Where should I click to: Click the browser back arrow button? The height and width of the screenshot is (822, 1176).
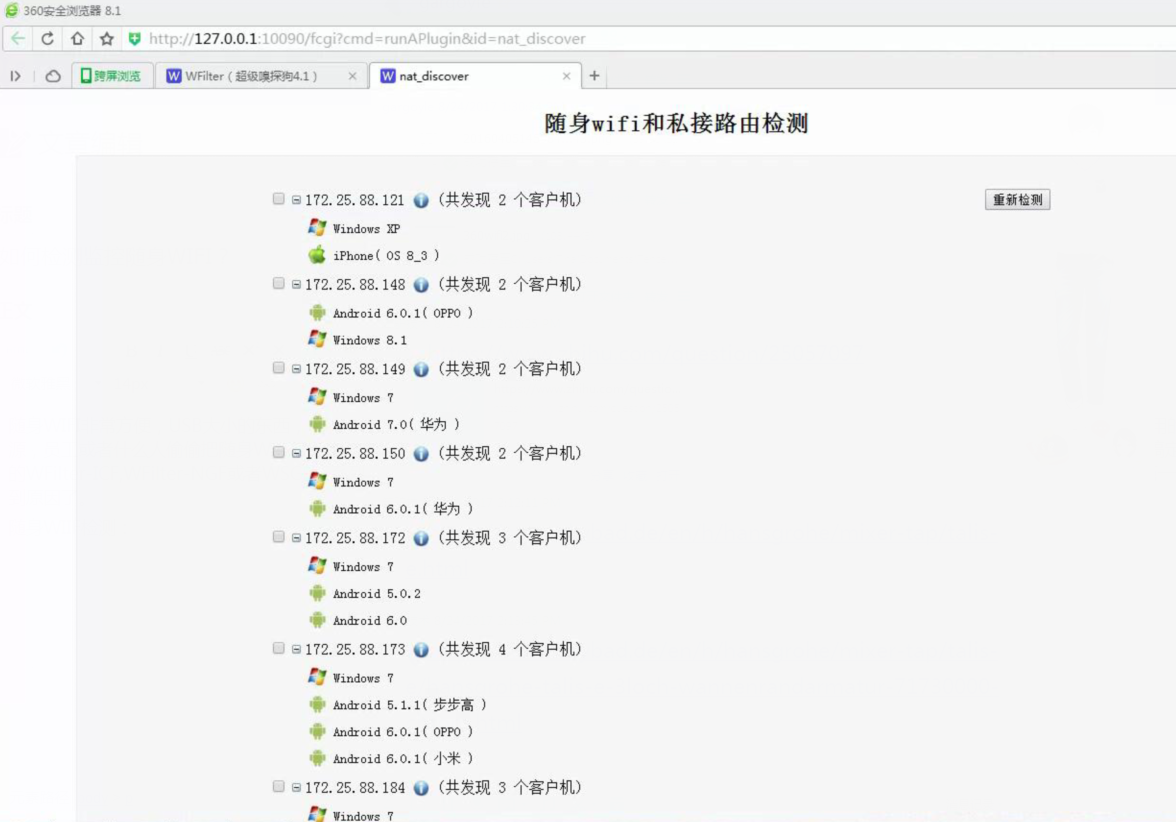click(x=18, y=39)
